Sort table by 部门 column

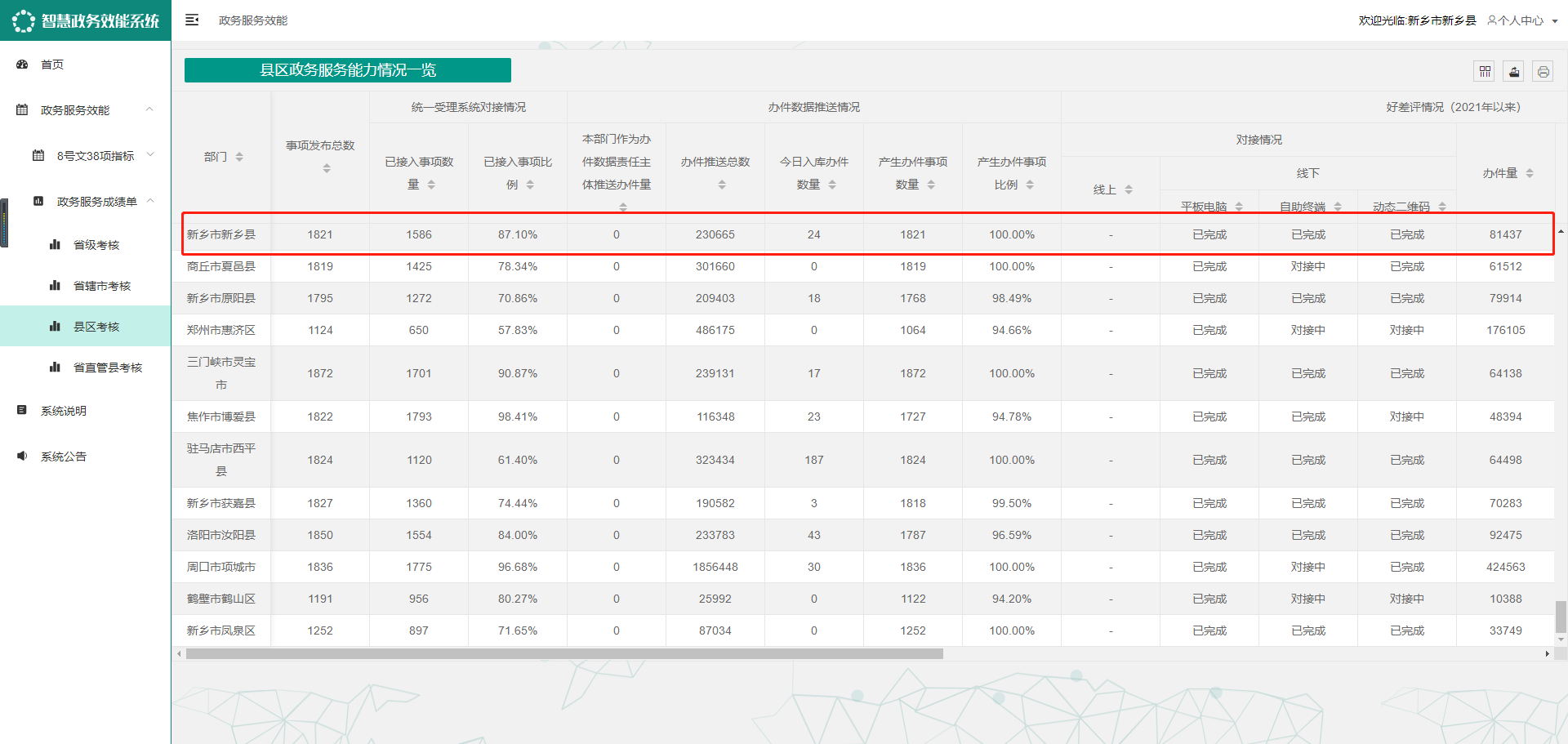pos(239,157)
